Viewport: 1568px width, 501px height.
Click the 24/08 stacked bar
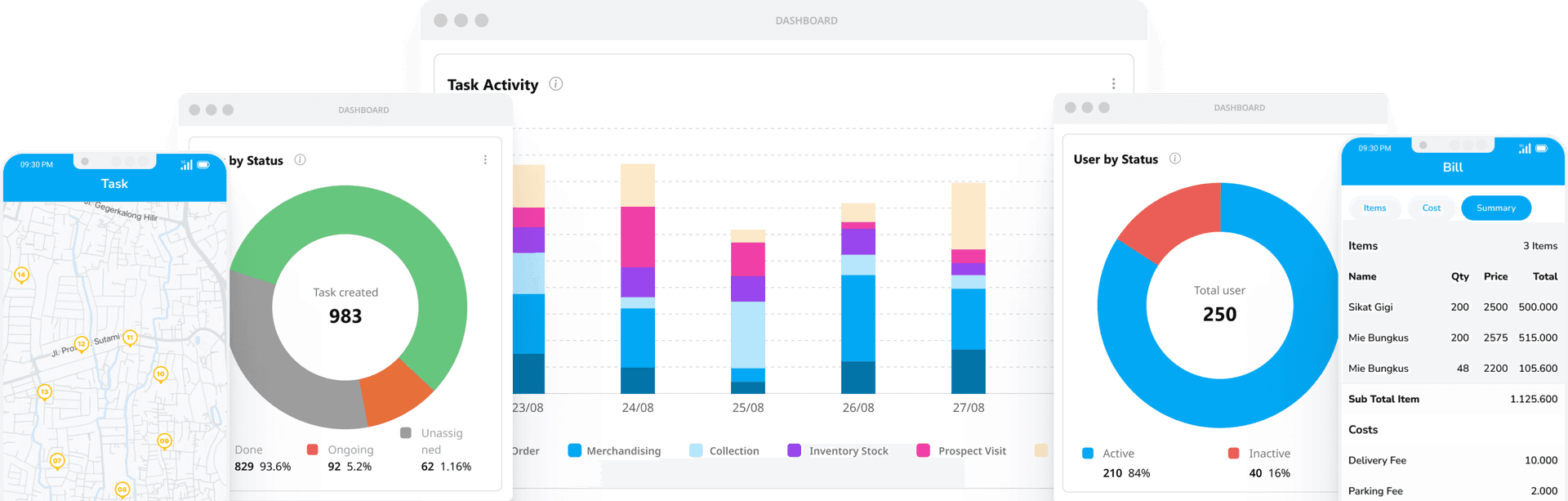638,278
